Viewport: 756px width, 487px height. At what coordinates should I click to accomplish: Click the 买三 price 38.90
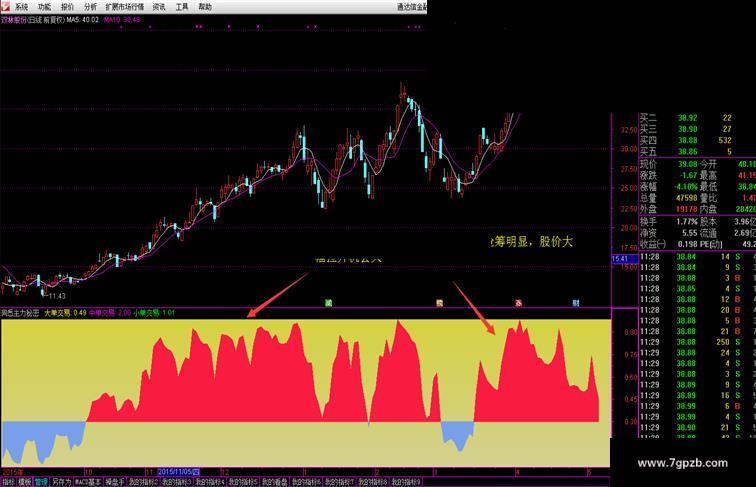point(688,129)
